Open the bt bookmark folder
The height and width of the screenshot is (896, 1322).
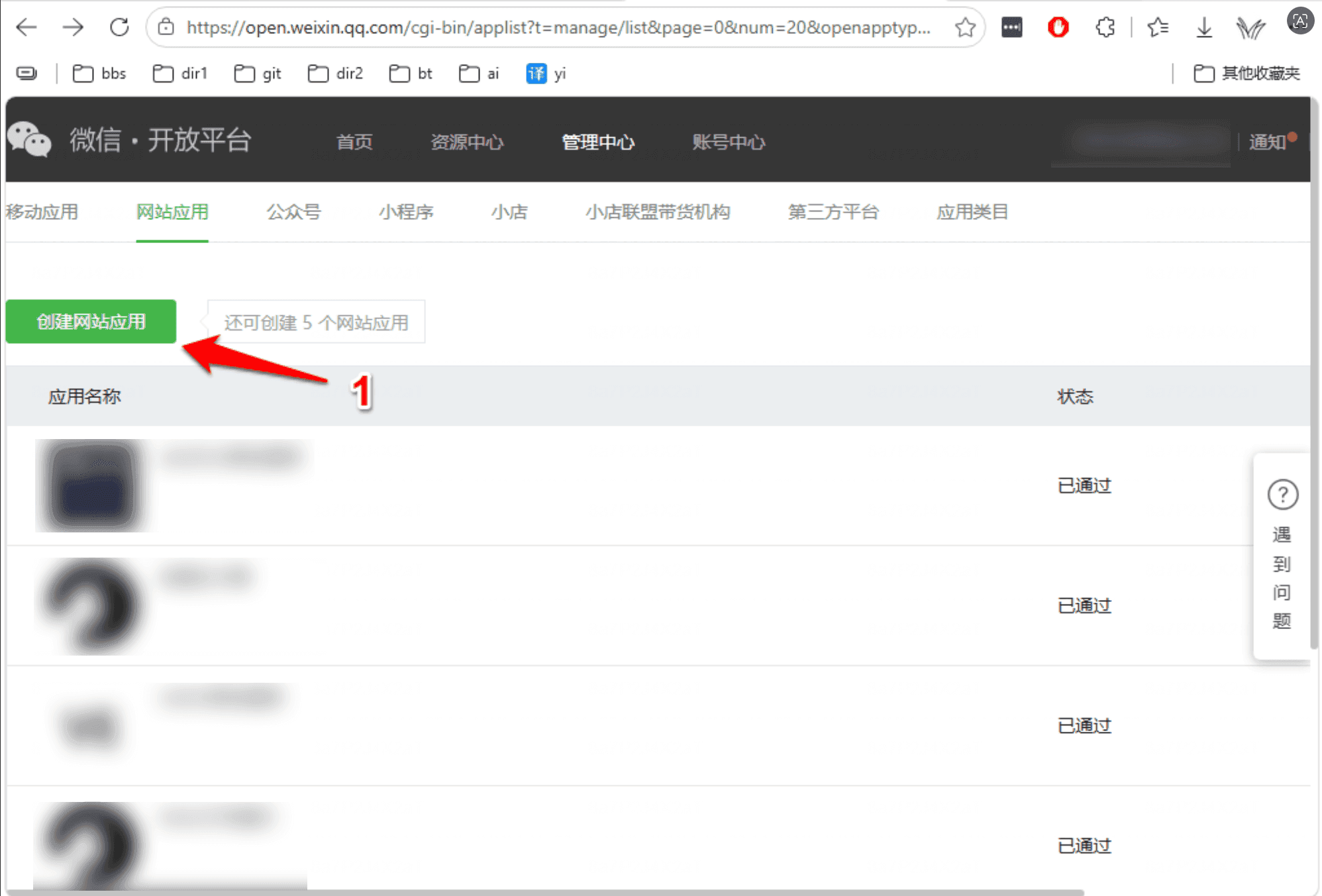[x=411, y=74]
